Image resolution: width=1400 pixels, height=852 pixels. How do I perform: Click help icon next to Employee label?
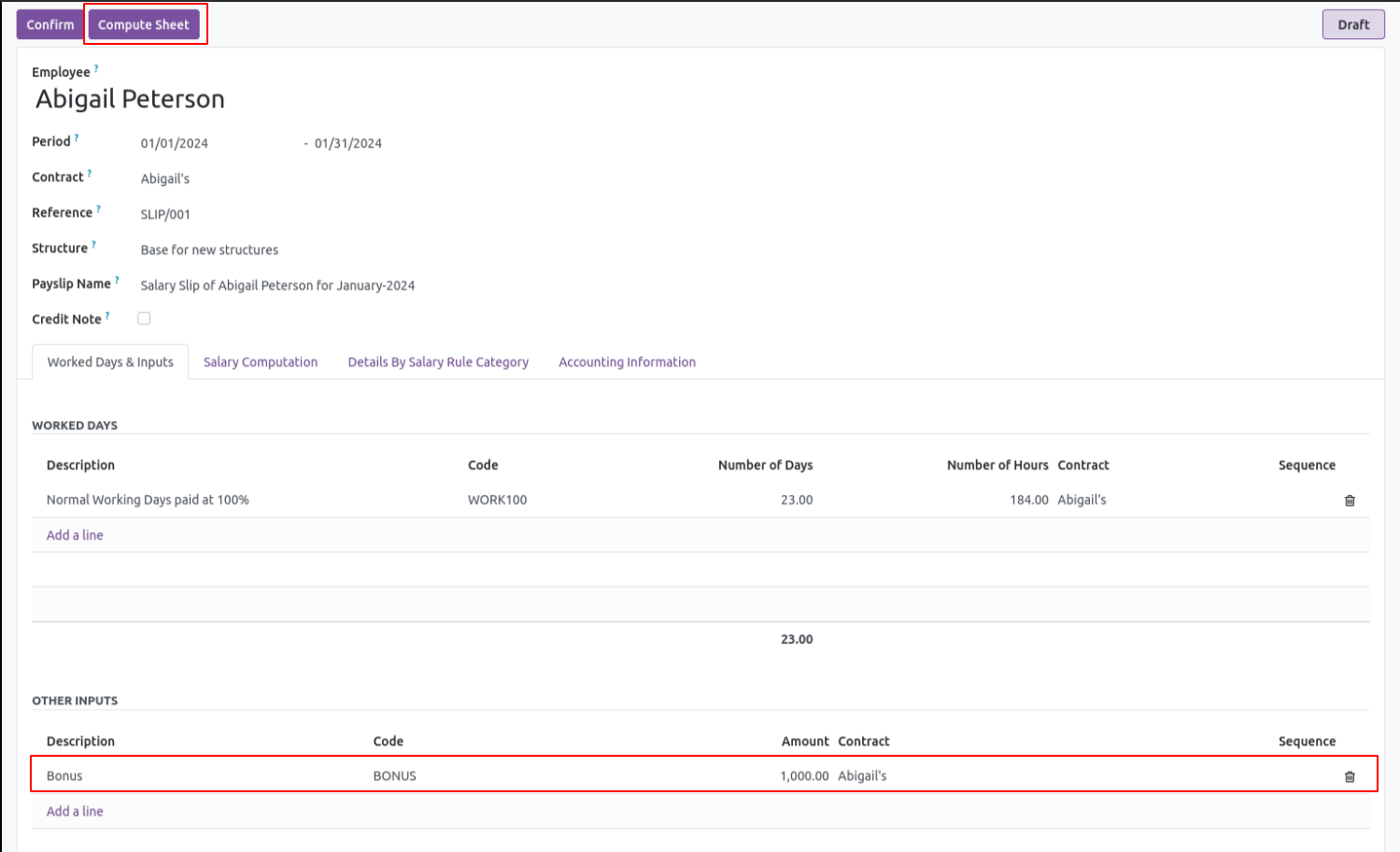[x=96, y=69]
